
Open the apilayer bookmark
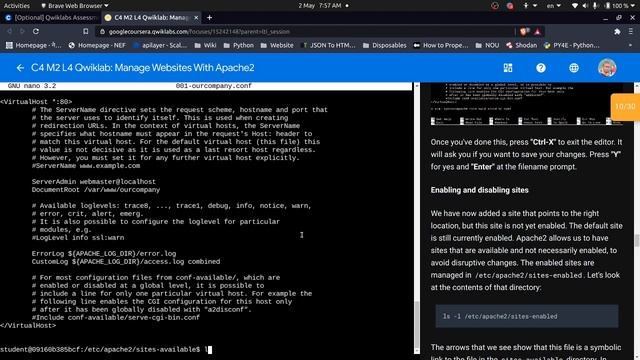(160, 45)
